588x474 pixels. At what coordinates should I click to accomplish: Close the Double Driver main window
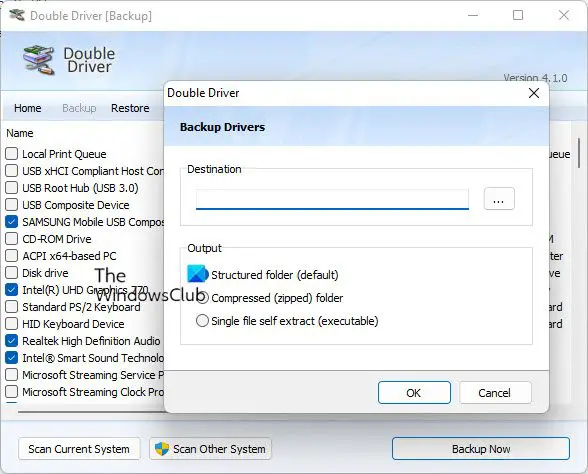pos(564,15)
